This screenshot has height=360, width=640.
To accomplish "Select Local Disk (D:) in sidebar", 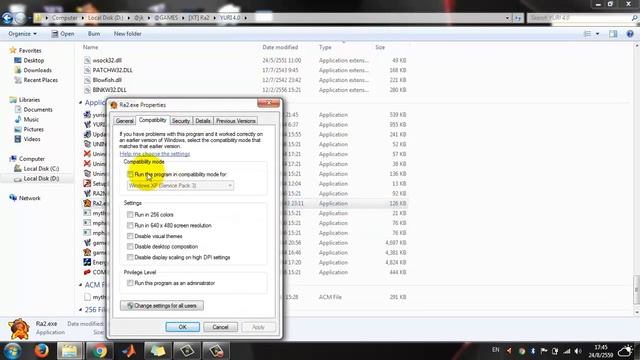I will tap(41, 178).
